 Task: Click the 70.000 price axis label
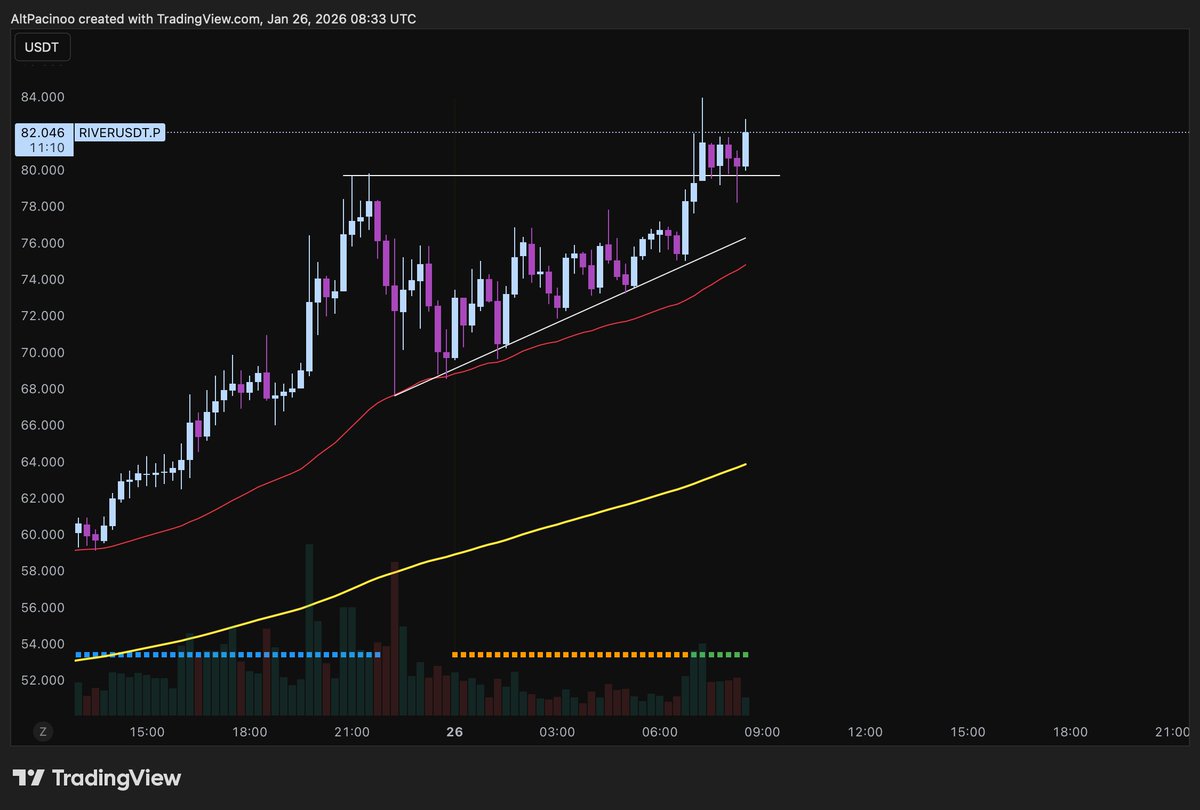[x=42, y=352]
